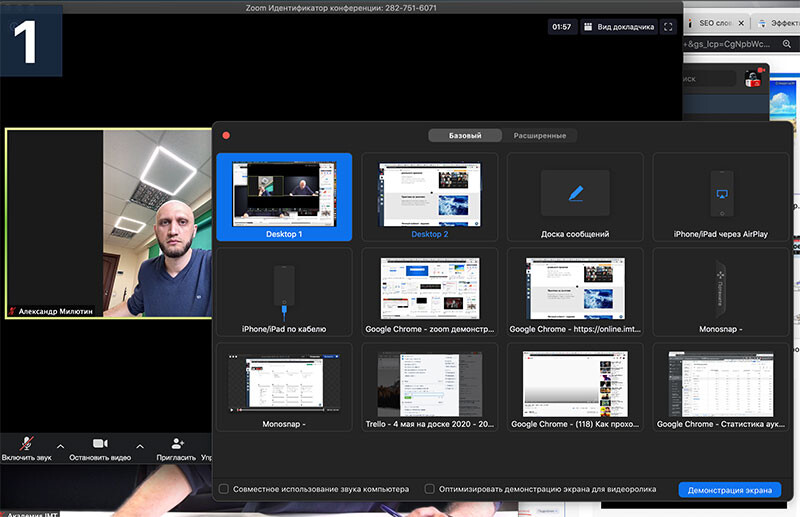Close the SEO browser tab in Chrome
This screenshot has height=517, width=800.
(x=741, y=23)
